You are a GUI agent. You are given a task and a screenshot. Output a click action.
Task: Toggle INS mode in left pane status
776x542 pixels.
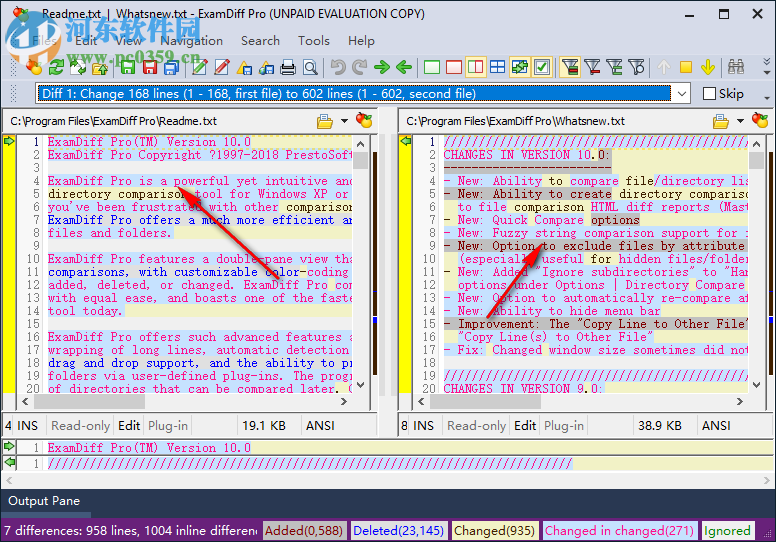coord(28,426)
